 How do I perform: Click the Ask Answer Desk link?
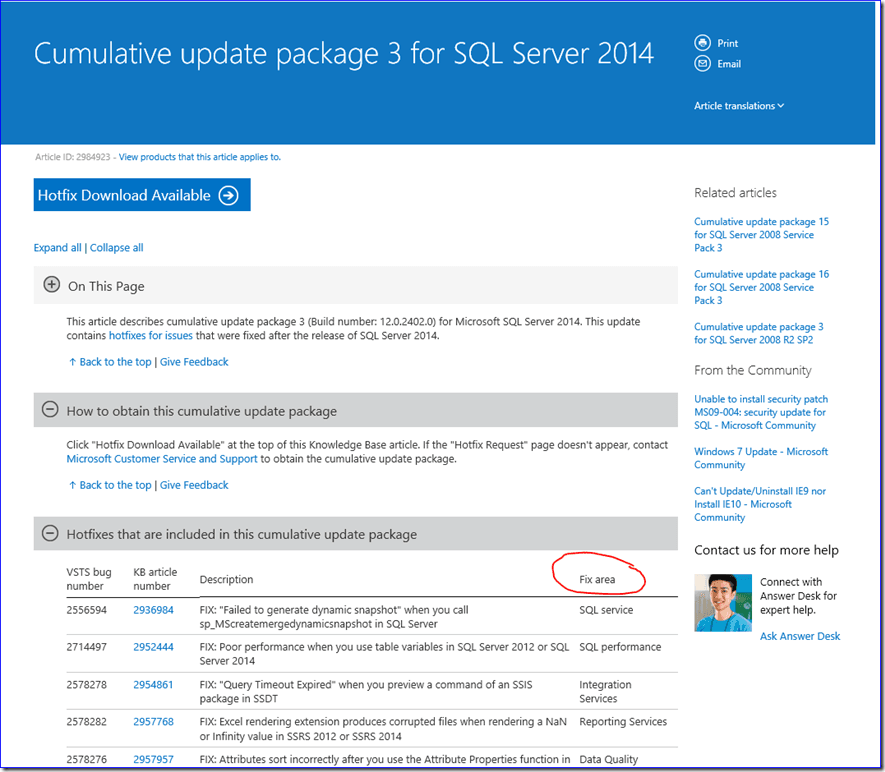tap(800, 636)
